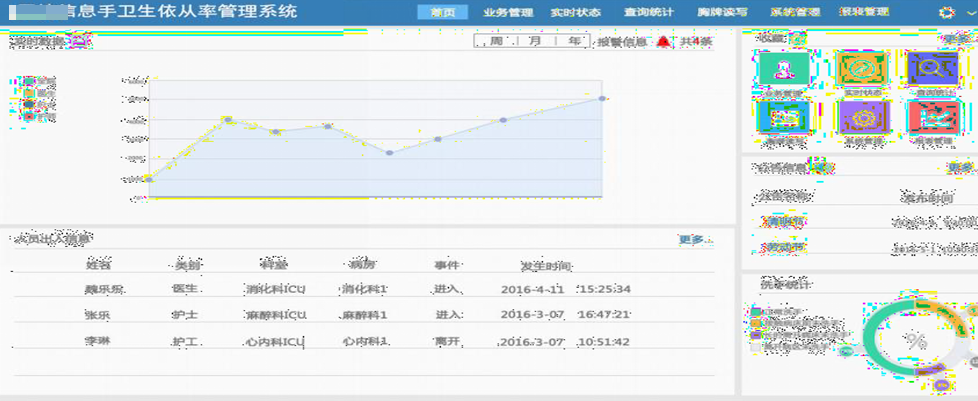Click the 15:25:34 time cell
Screen dimensions: 978x401
tap(604, 289)
